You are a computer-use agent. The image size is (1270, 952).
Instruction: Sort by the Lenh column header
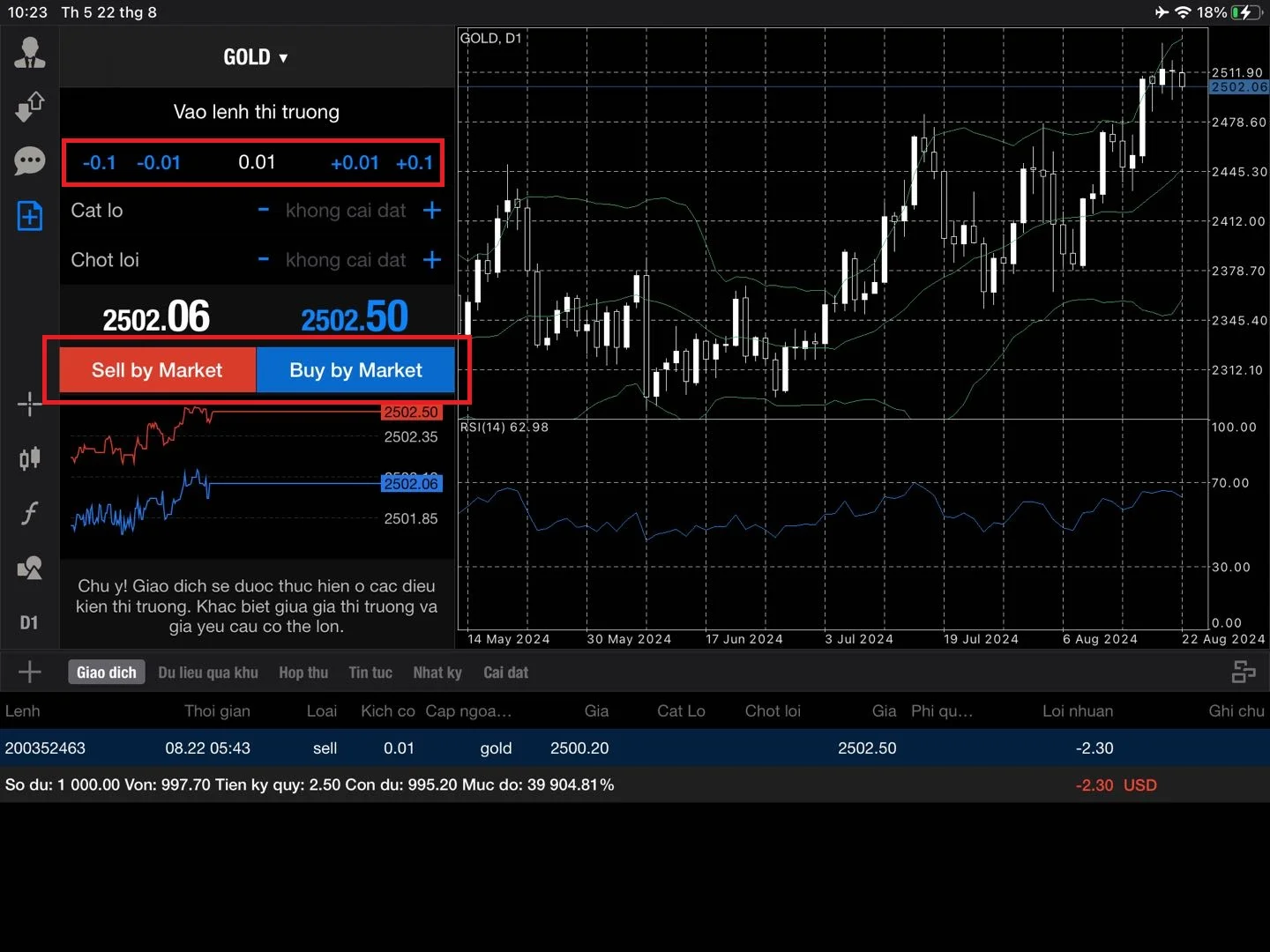tap(22, 711)
